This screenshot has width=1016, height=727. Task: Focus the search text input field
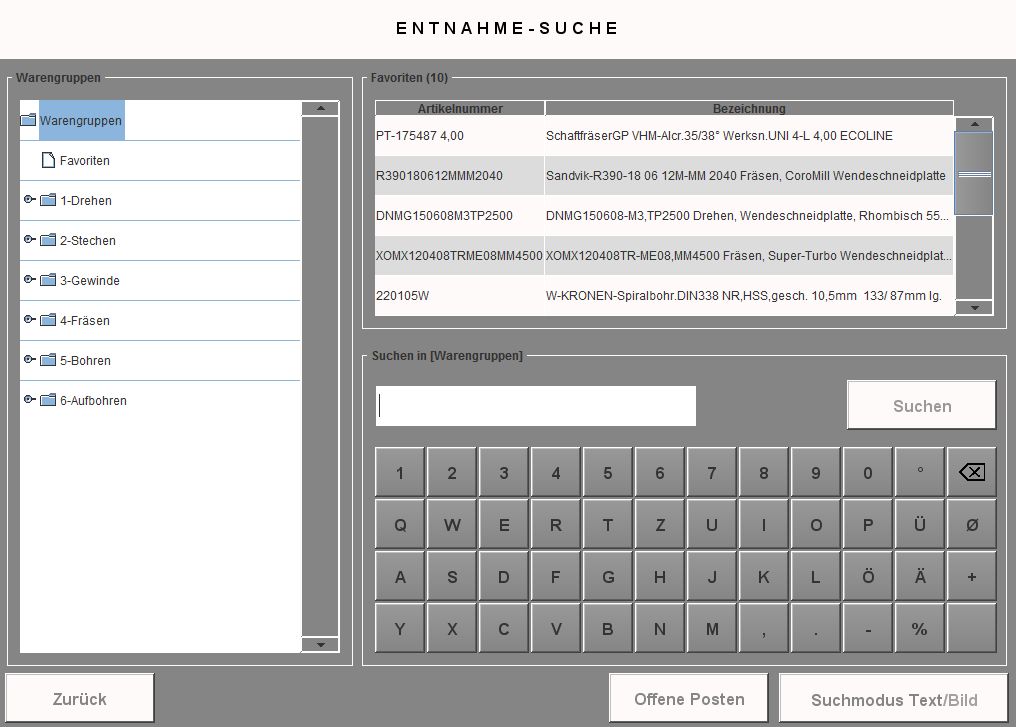[x=536, y=406]
